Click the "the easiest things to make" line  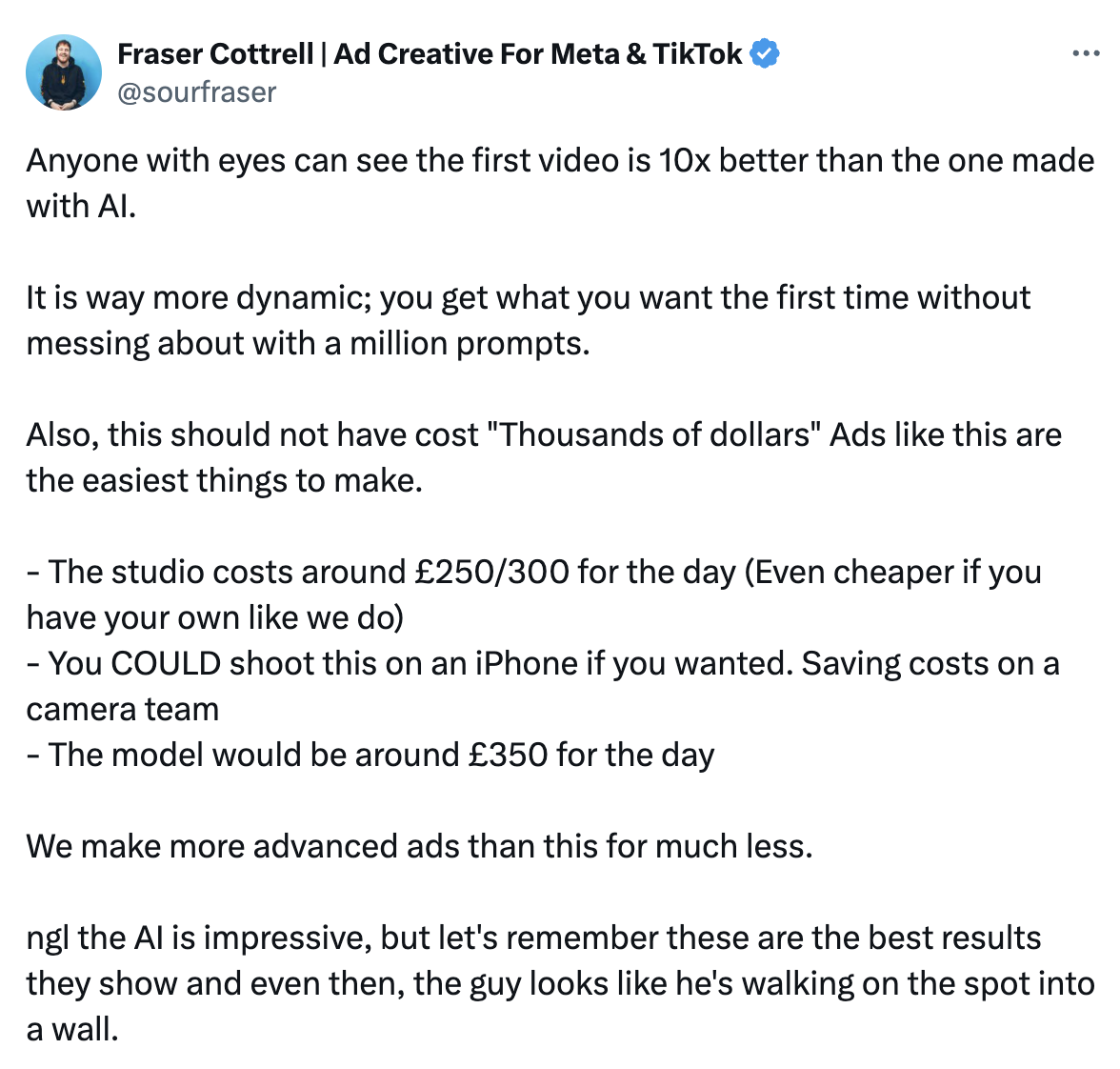tap(225, 481)
